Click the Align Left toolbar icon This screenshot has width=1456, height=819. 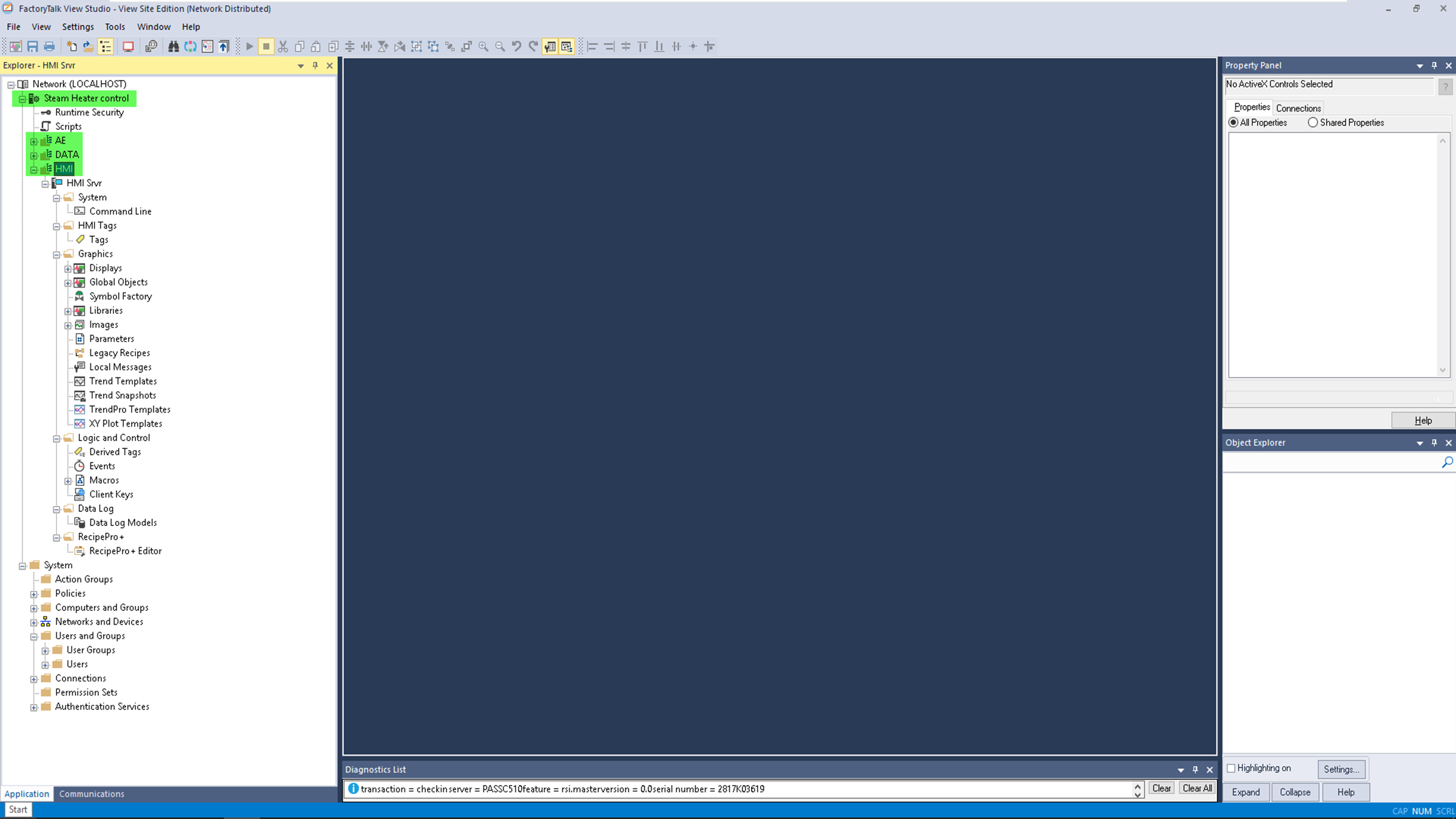pyautogui.click(x=593, y=47)
